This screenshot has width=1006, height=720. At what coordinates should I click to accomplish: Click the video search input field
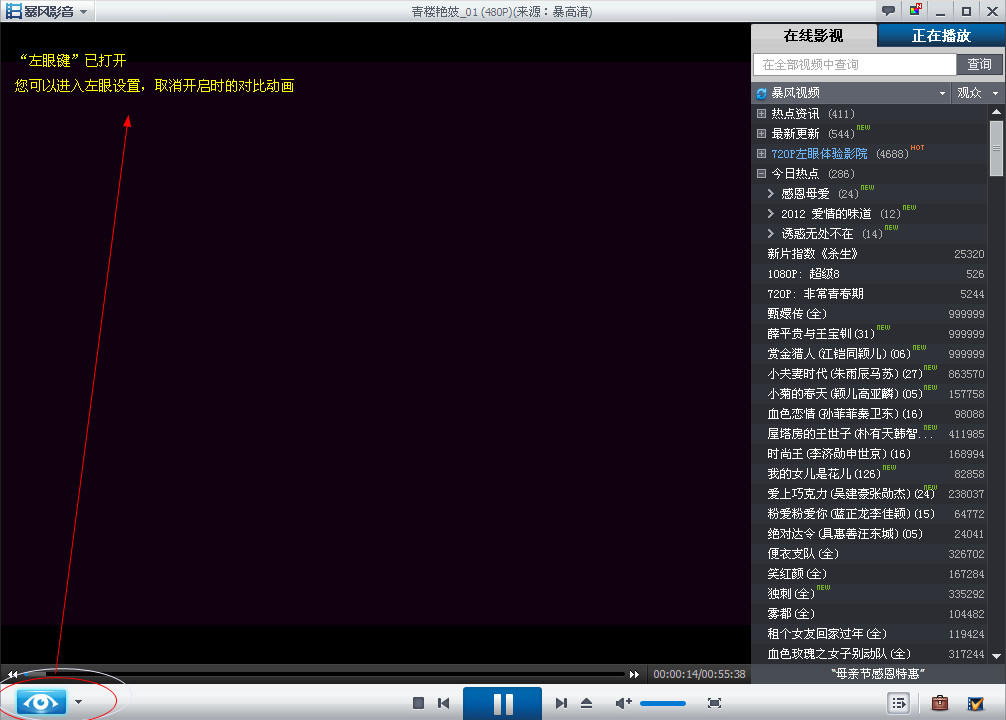[855, 64]
